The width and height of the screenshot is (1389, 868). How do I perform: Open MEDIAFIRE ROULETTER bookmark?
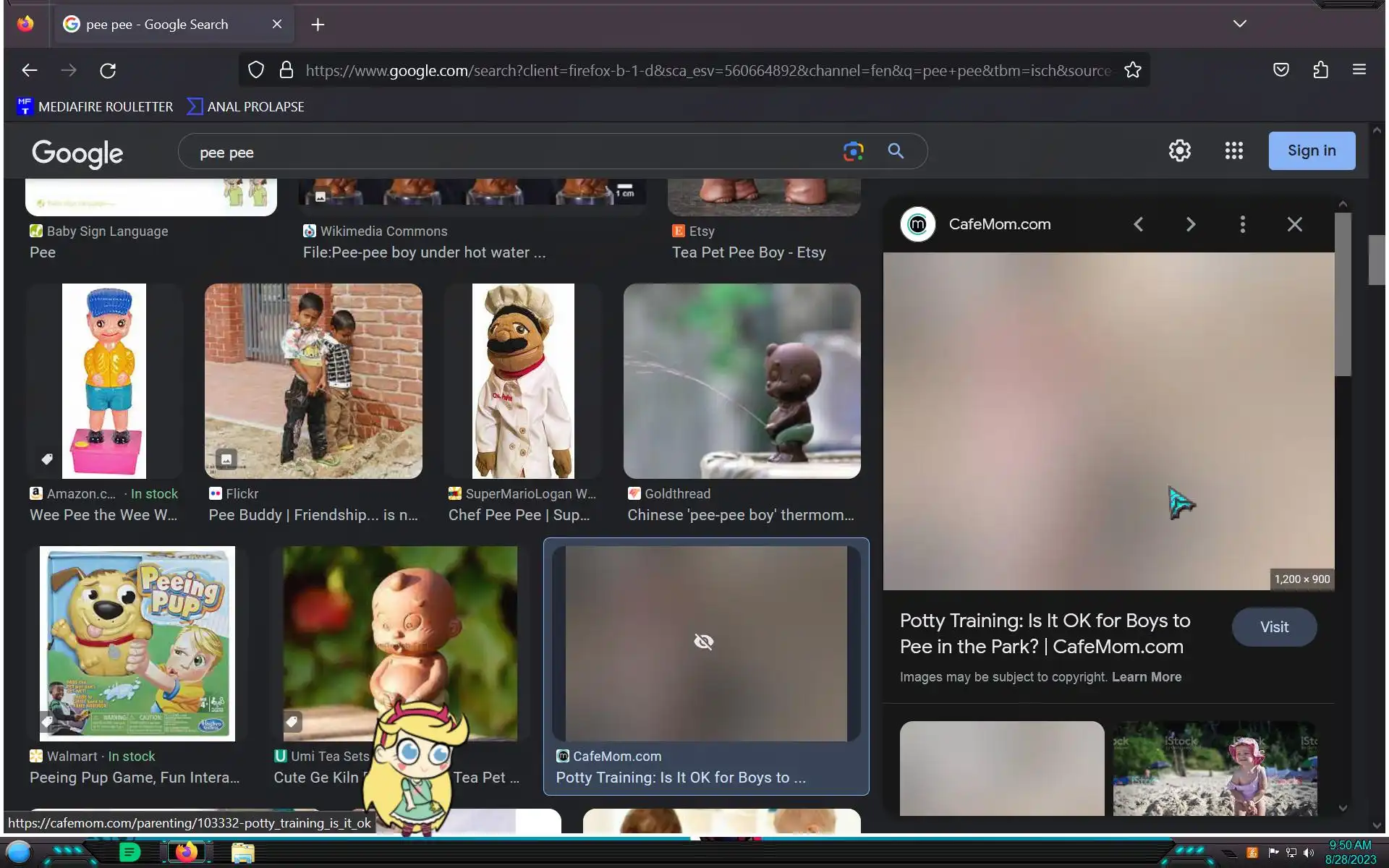point(95,106)
